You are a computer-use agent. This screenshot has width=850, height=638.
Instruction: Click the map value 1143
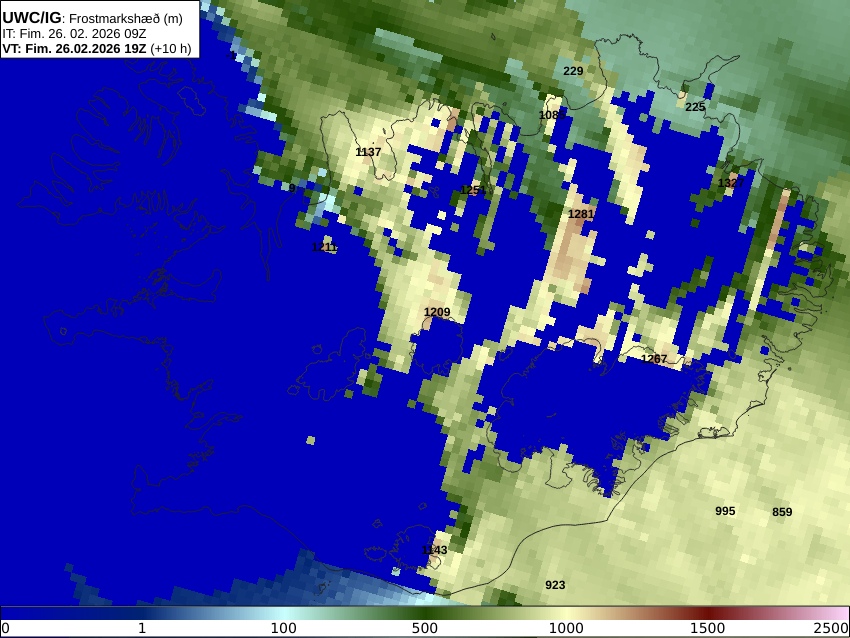[x=435, y=550]
